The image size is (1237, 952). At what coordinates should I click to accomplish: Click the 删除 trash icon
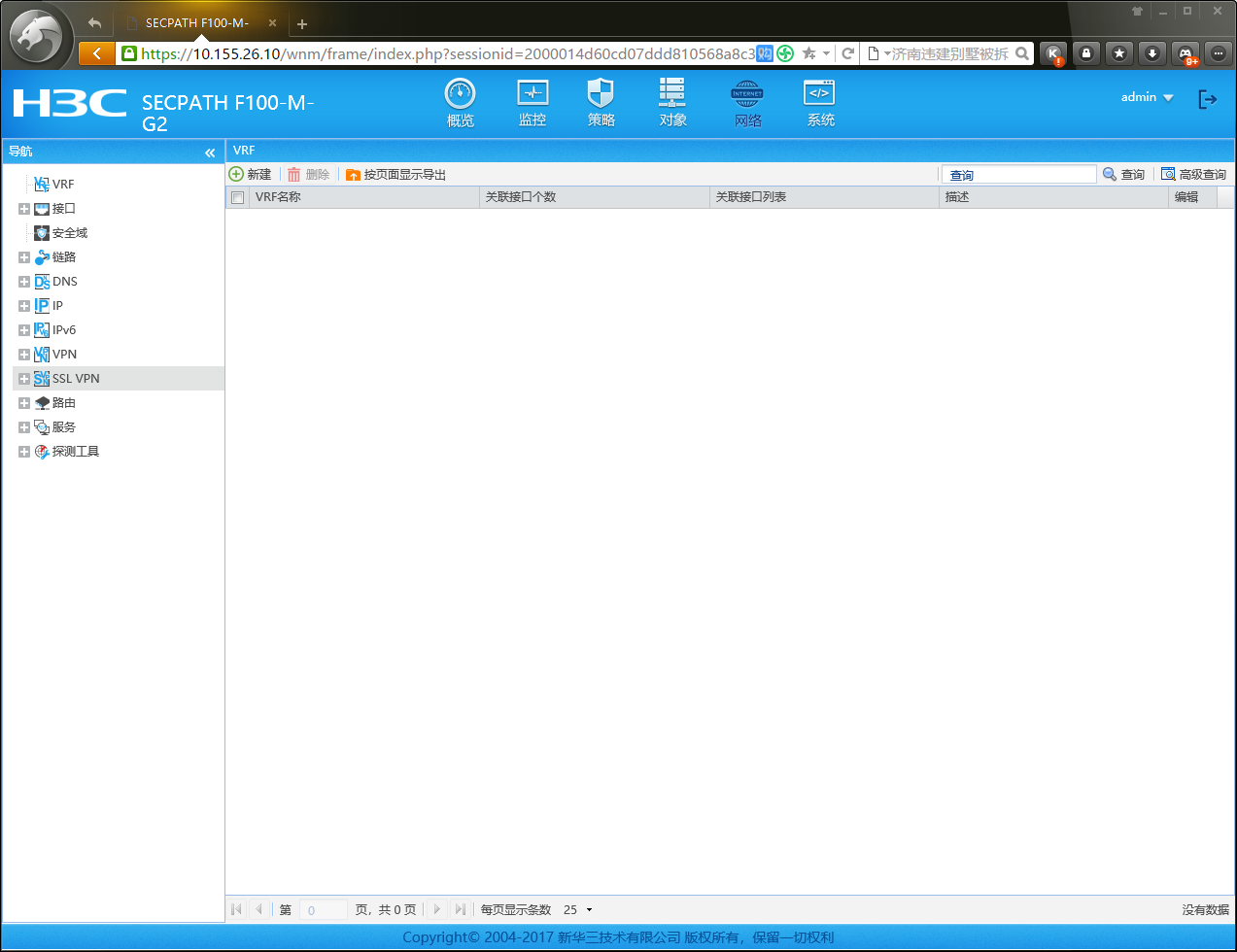point(294,175)
